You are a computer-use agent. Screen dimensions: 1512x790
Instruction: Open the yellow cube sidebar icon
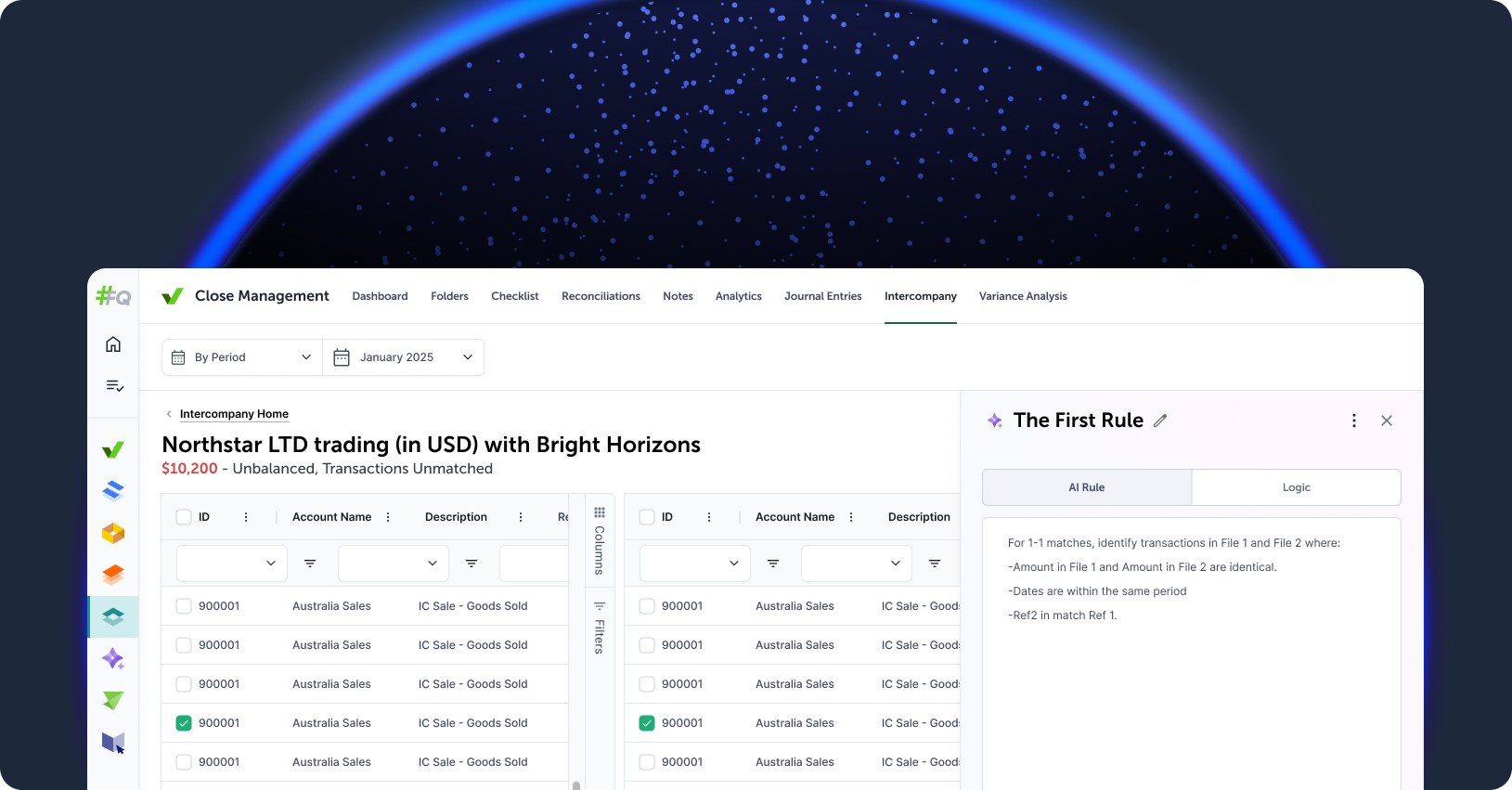point(113,533)
